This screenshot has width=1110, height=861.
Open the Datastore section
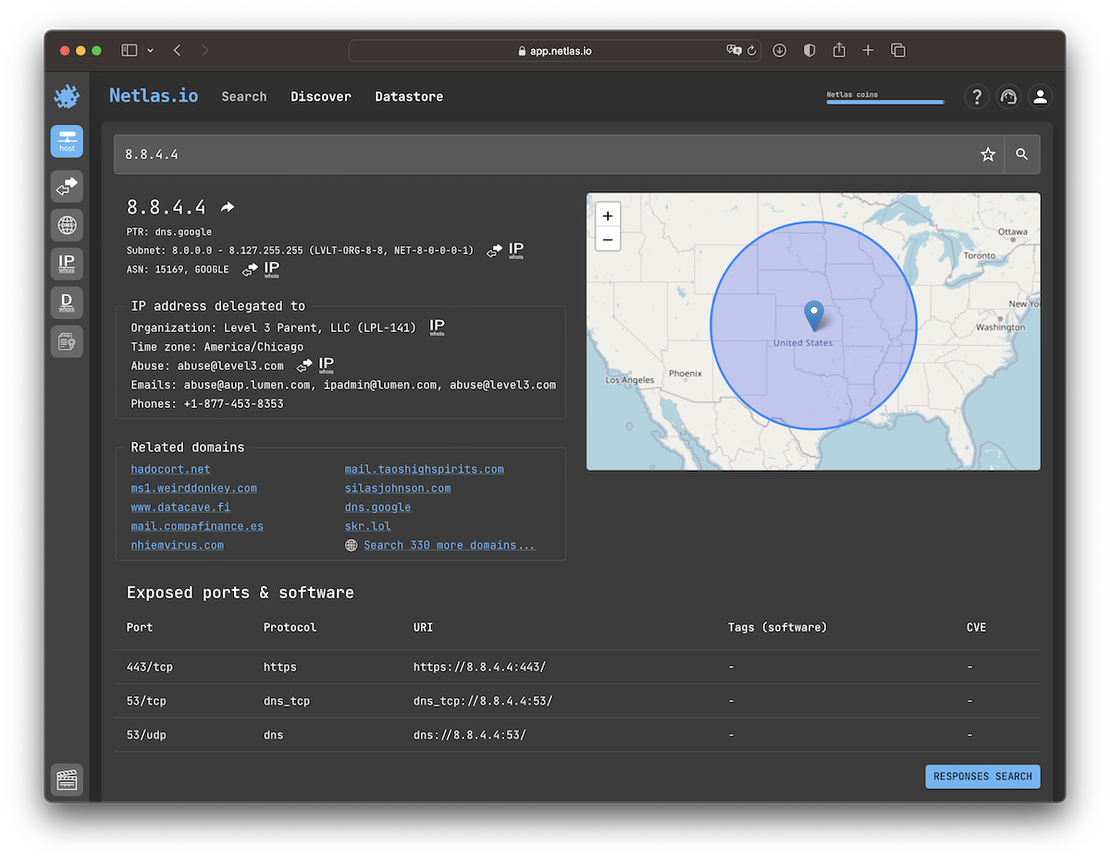click(409, 96)
